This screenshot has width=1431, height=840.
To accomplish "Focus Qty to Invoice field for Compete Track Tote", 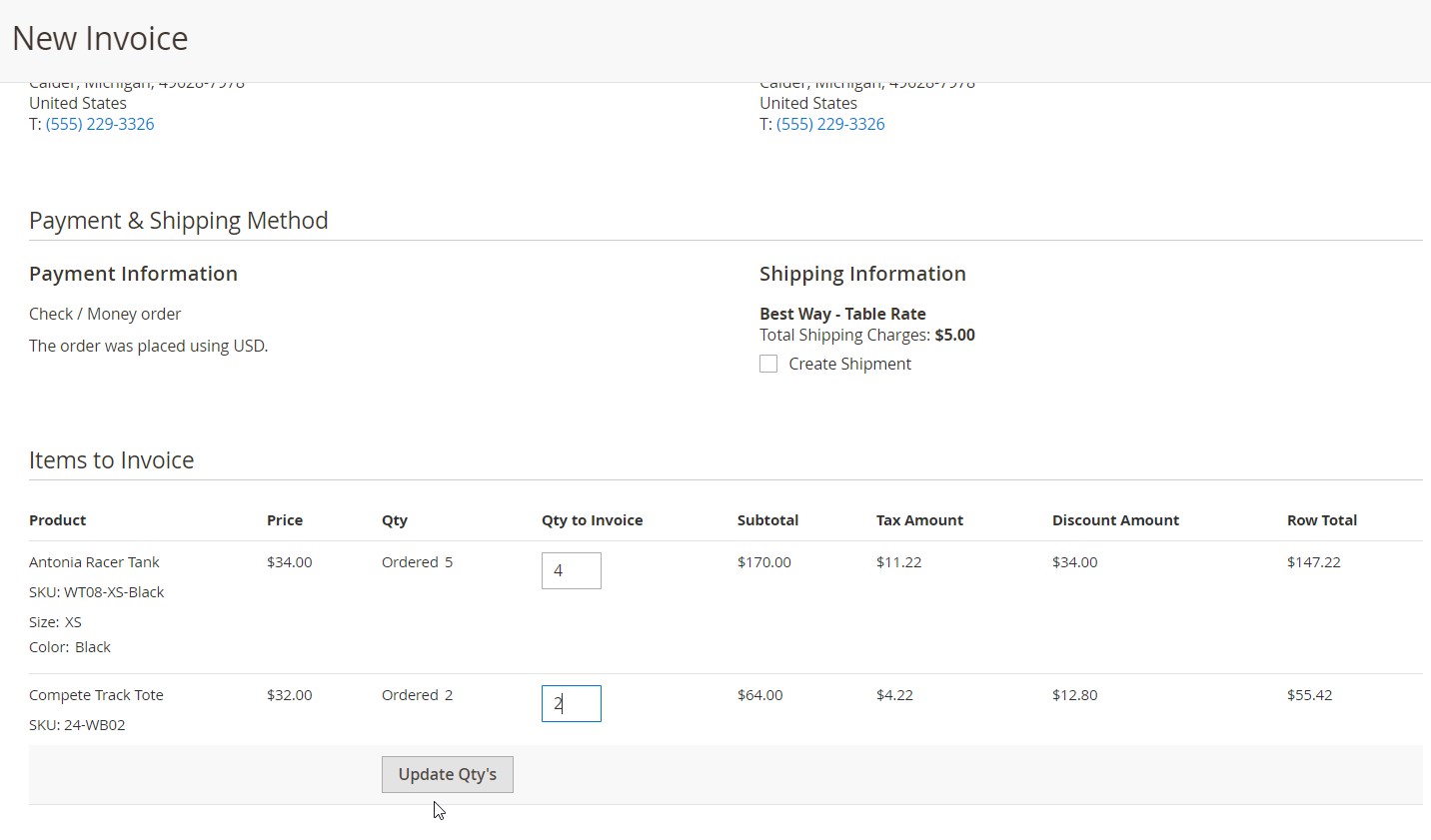I will pyautogui.click(x=571, y=703).
